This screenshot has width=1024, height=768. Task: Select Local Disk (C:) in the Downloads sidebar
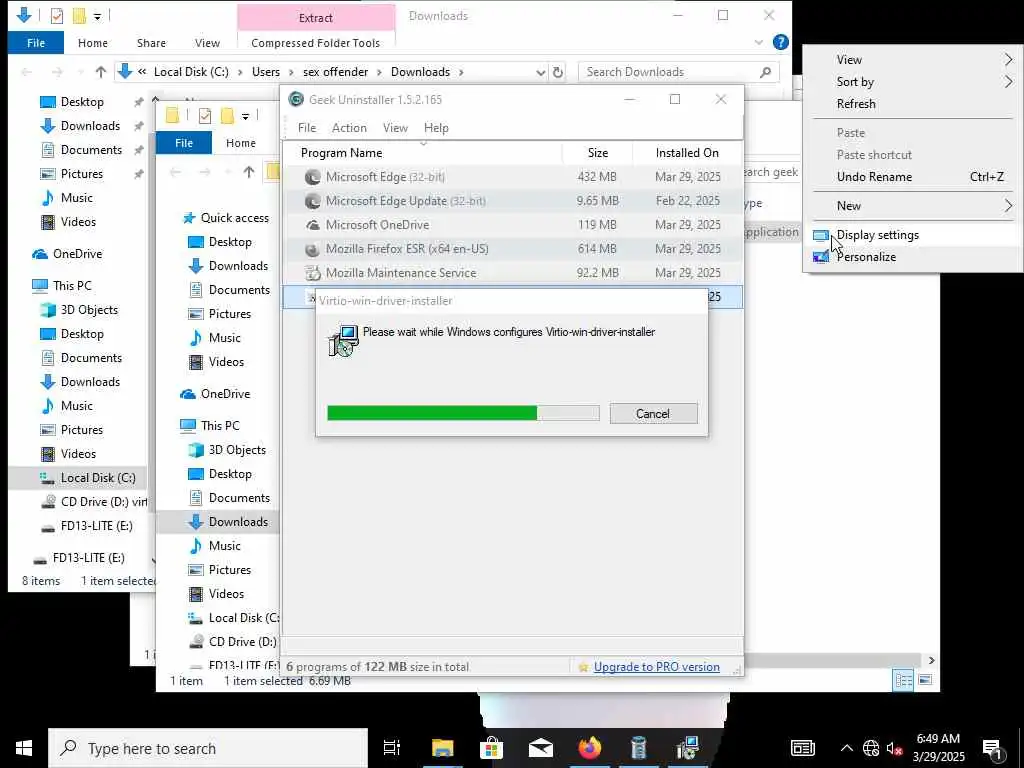(98, 478)
